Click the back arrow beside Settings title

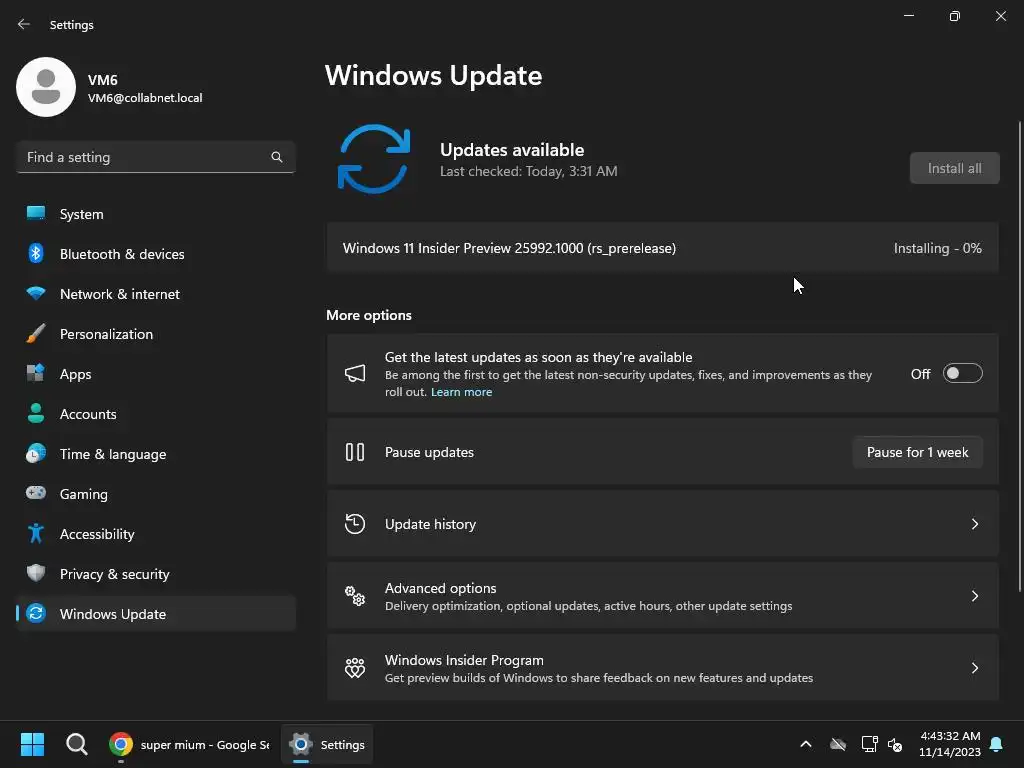click(24, 24)
